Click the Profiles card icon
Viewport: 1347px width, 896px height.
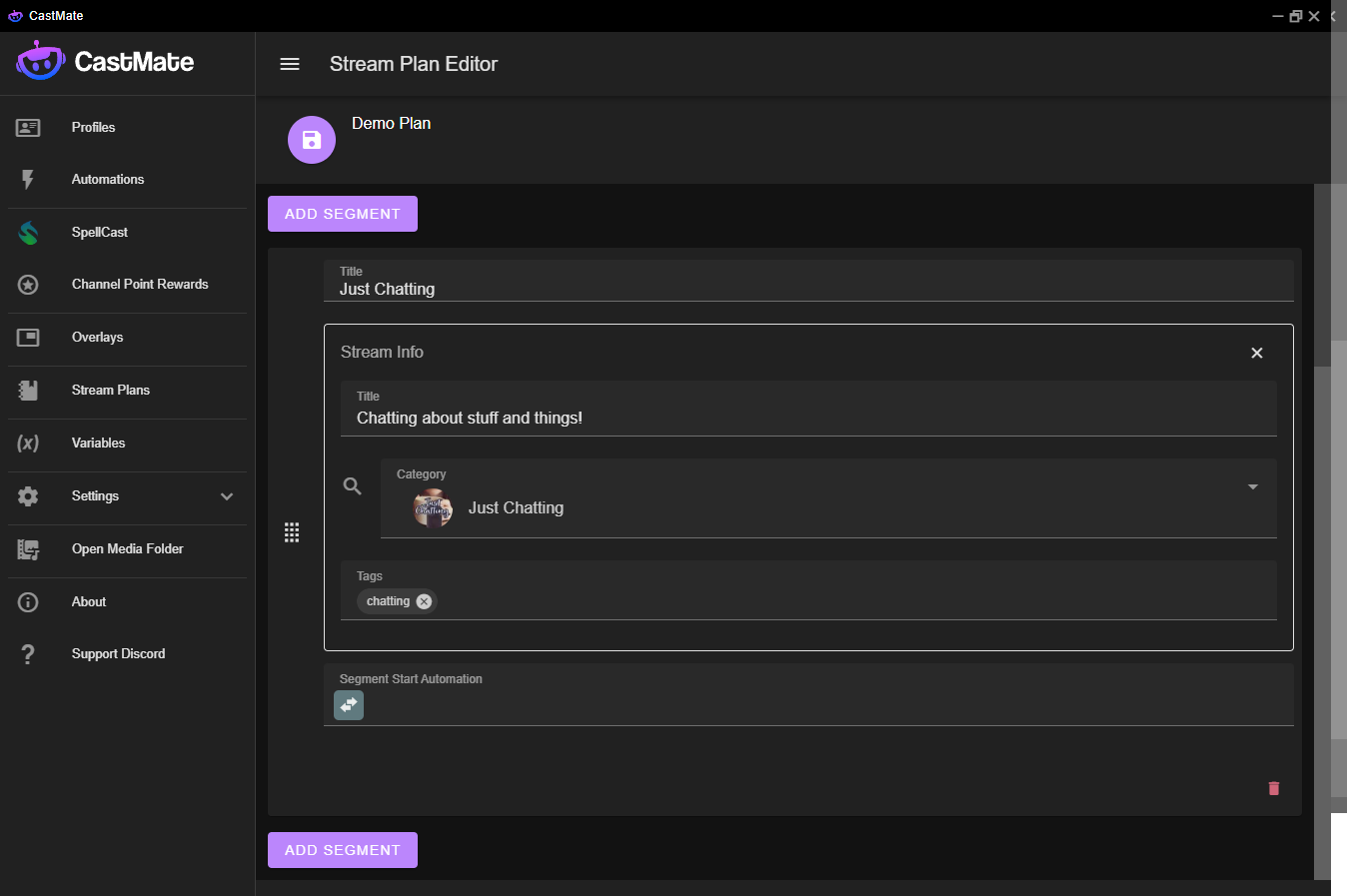tap(28, 127)
